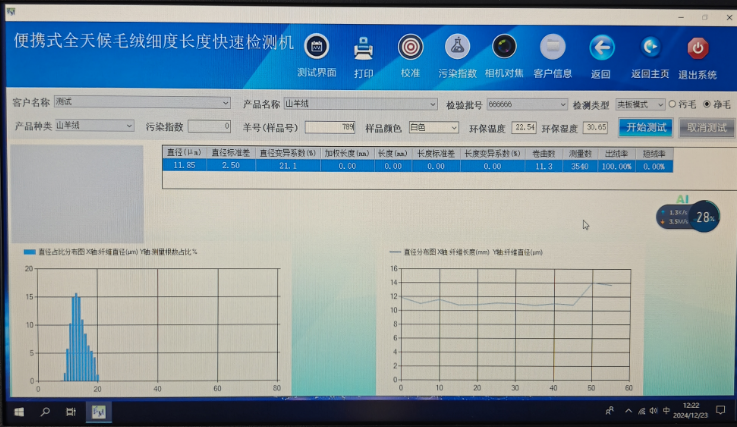Click the 羊号(样品号) input field
The height and width of the screenshot is (427, 737).
pyautogui.click(x=330, y=127)
